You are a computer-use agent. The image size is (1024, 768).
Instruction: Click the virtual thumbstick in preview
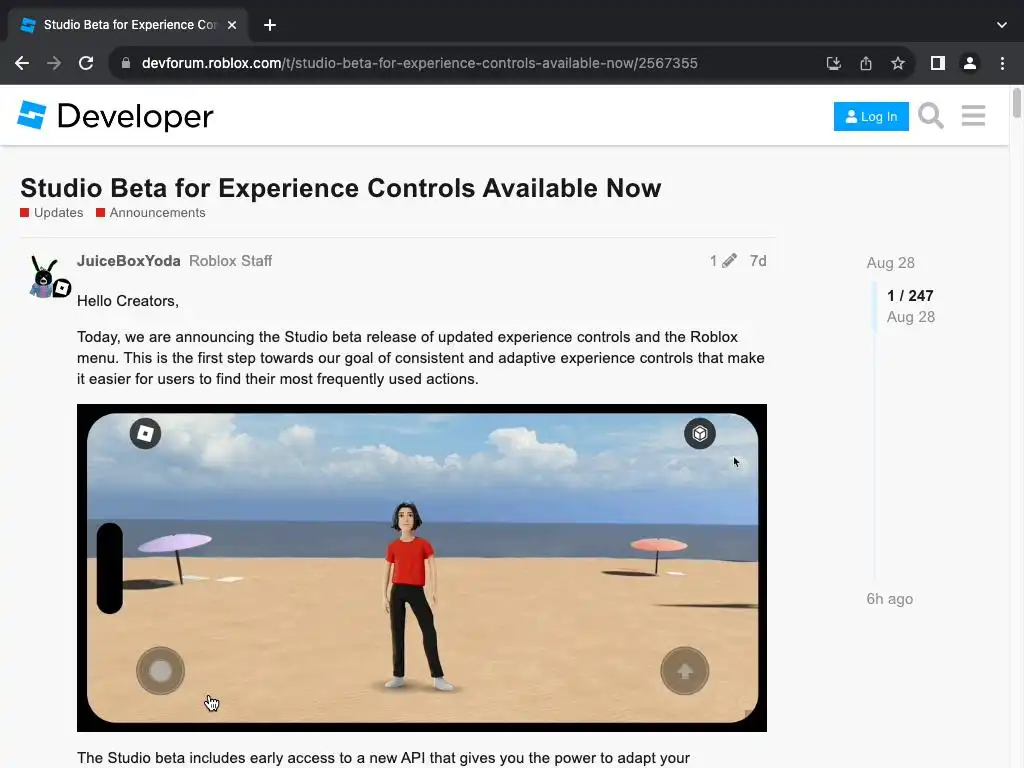coord(160,671)
